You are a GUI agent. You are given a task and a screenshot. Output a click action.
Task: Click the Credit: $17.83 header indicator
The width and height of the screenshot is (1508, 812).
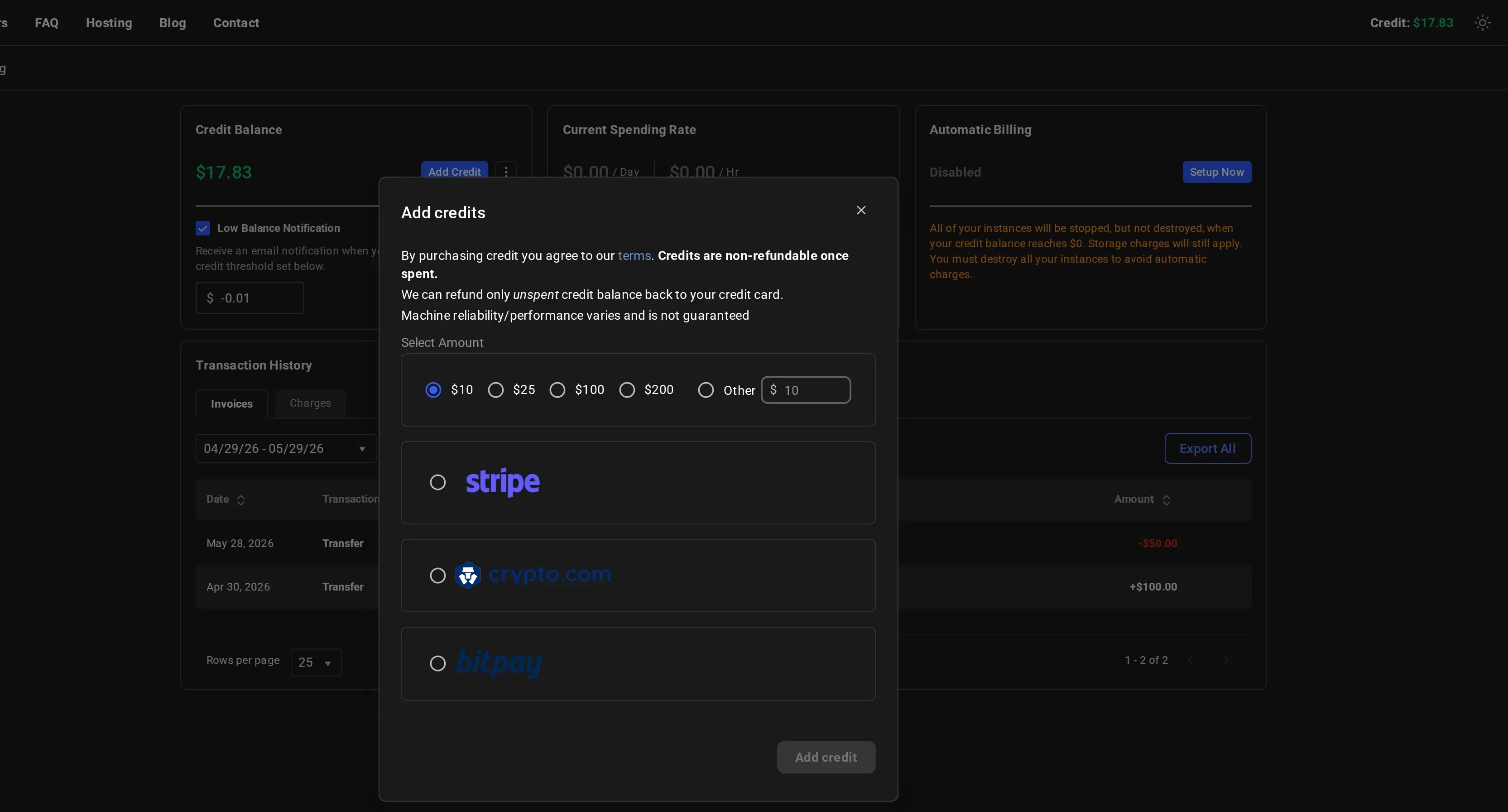pos(1412,23)
